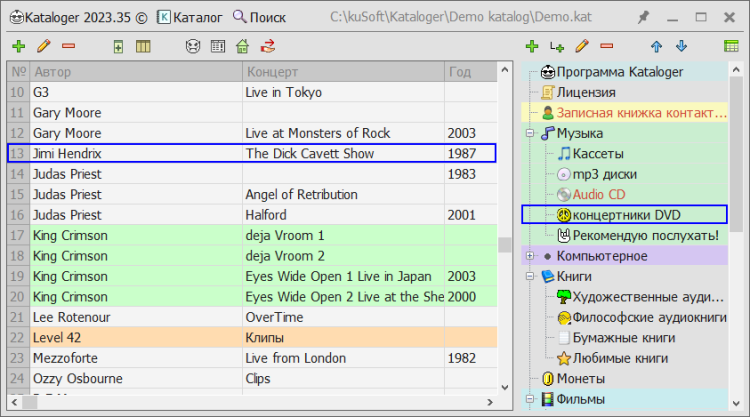
Task: Sort by the Автор column header
Action: click(136, 72)
